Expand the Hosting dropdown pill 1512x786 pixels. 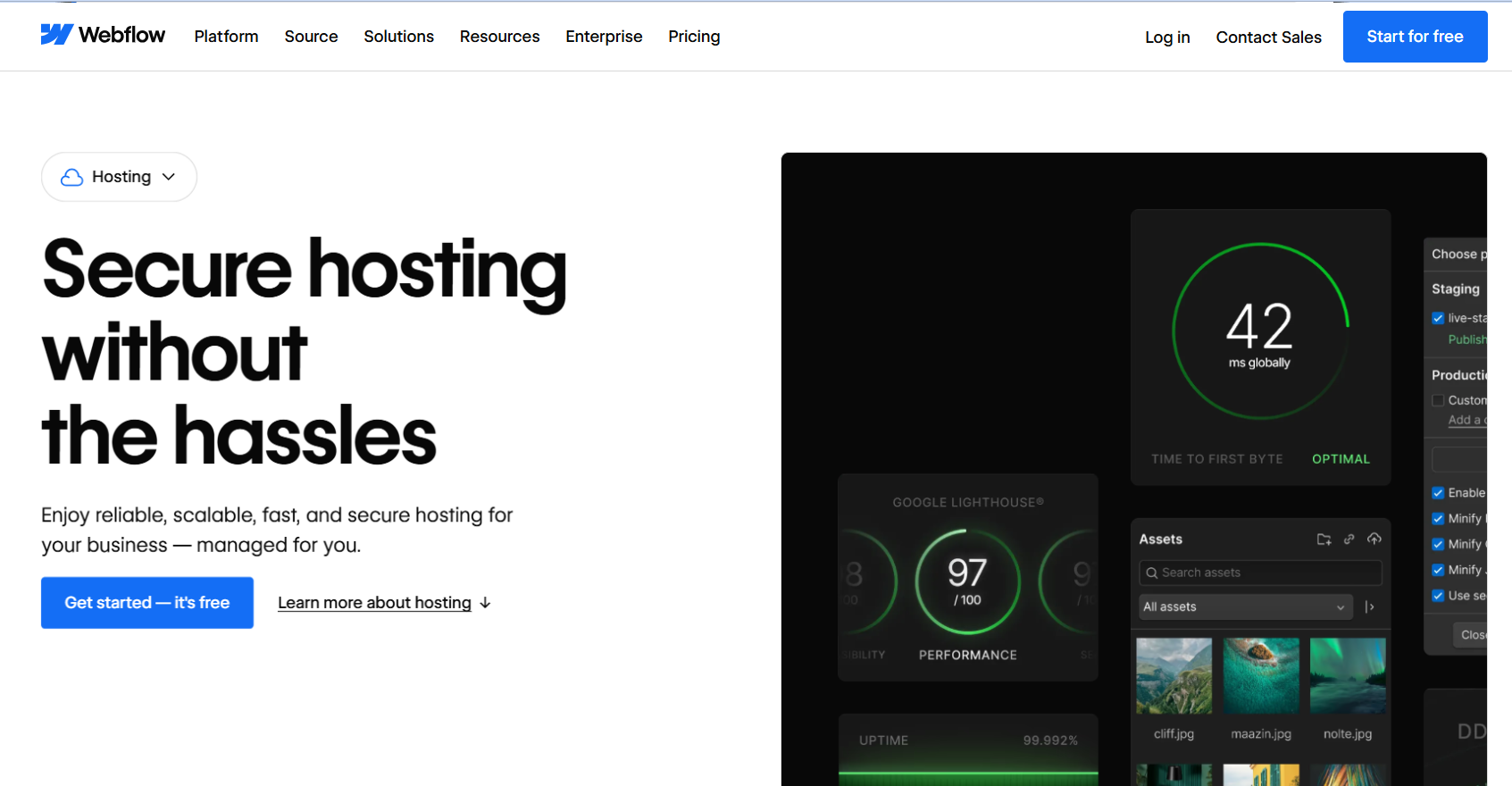point(119,177)
